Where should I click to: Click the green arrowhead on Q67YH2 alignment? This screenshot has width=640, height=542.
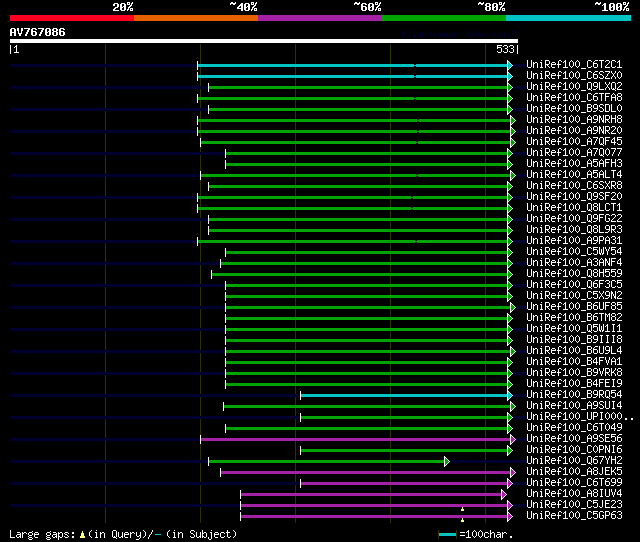[447, 462]
